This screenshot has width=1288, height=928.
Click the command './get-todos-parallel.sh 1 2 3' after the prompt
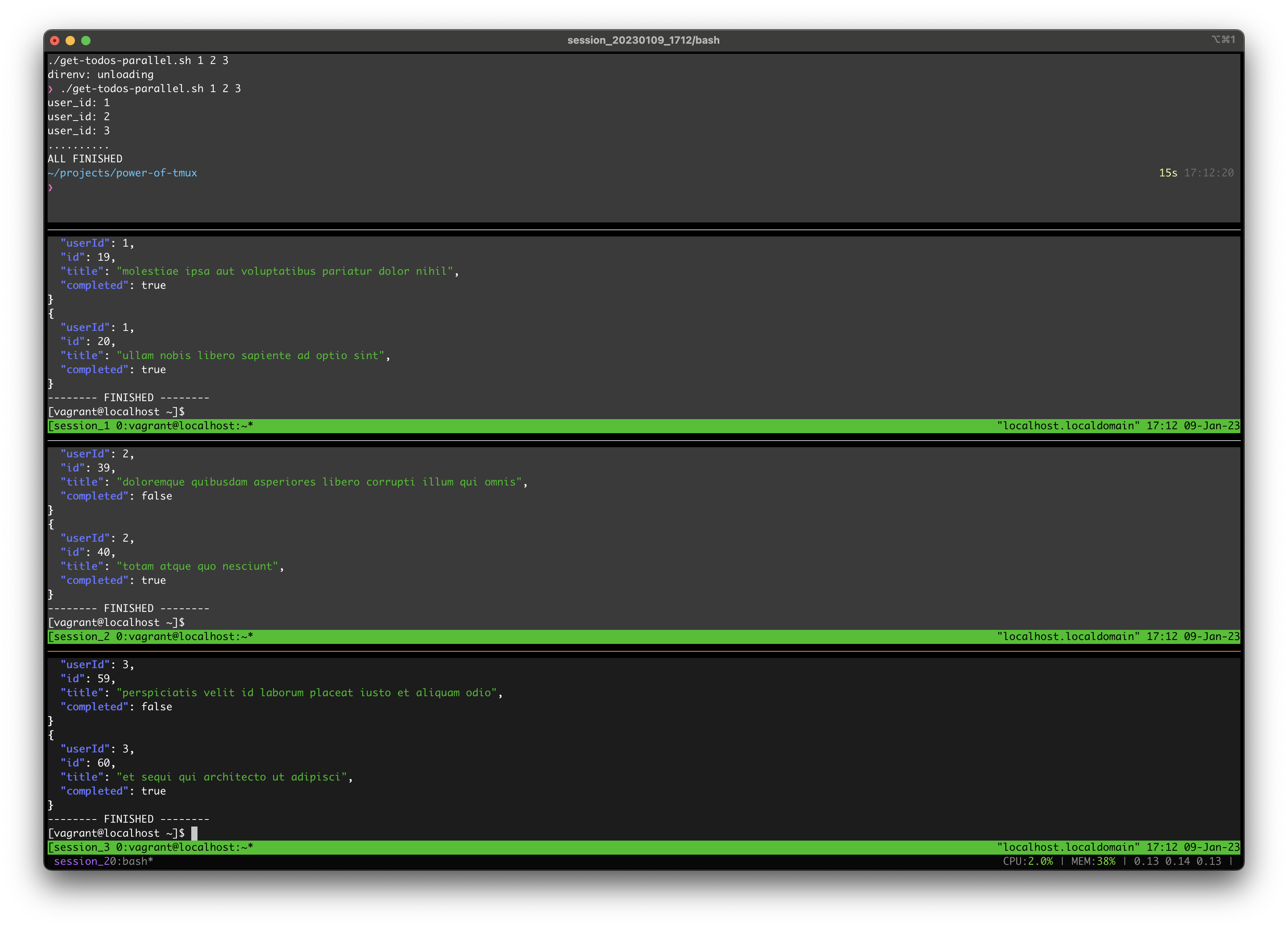(x=151, y=89)
